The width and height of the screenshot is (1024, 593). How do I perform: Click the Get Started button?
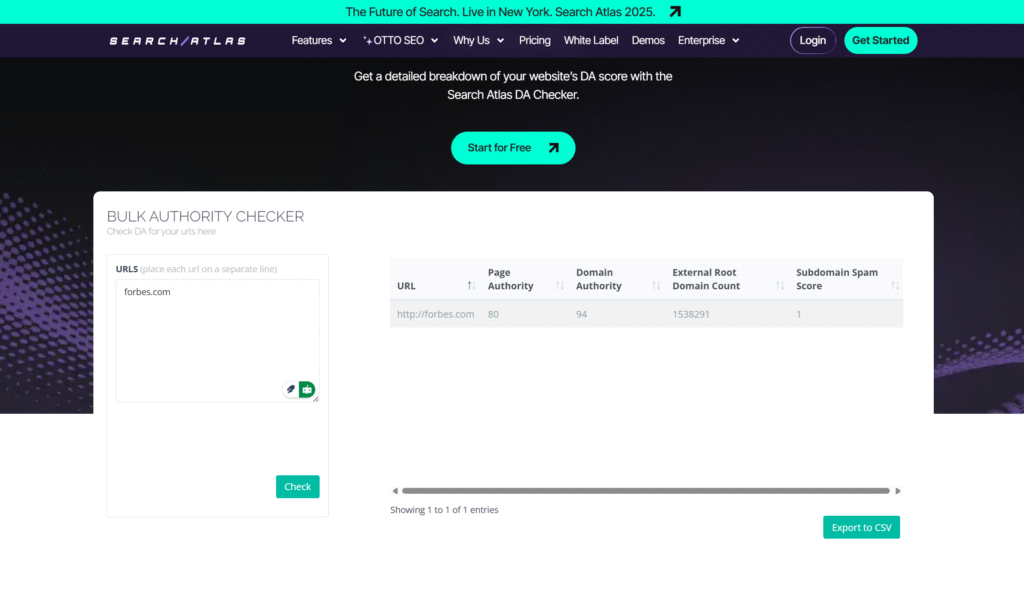pos(880,40)
